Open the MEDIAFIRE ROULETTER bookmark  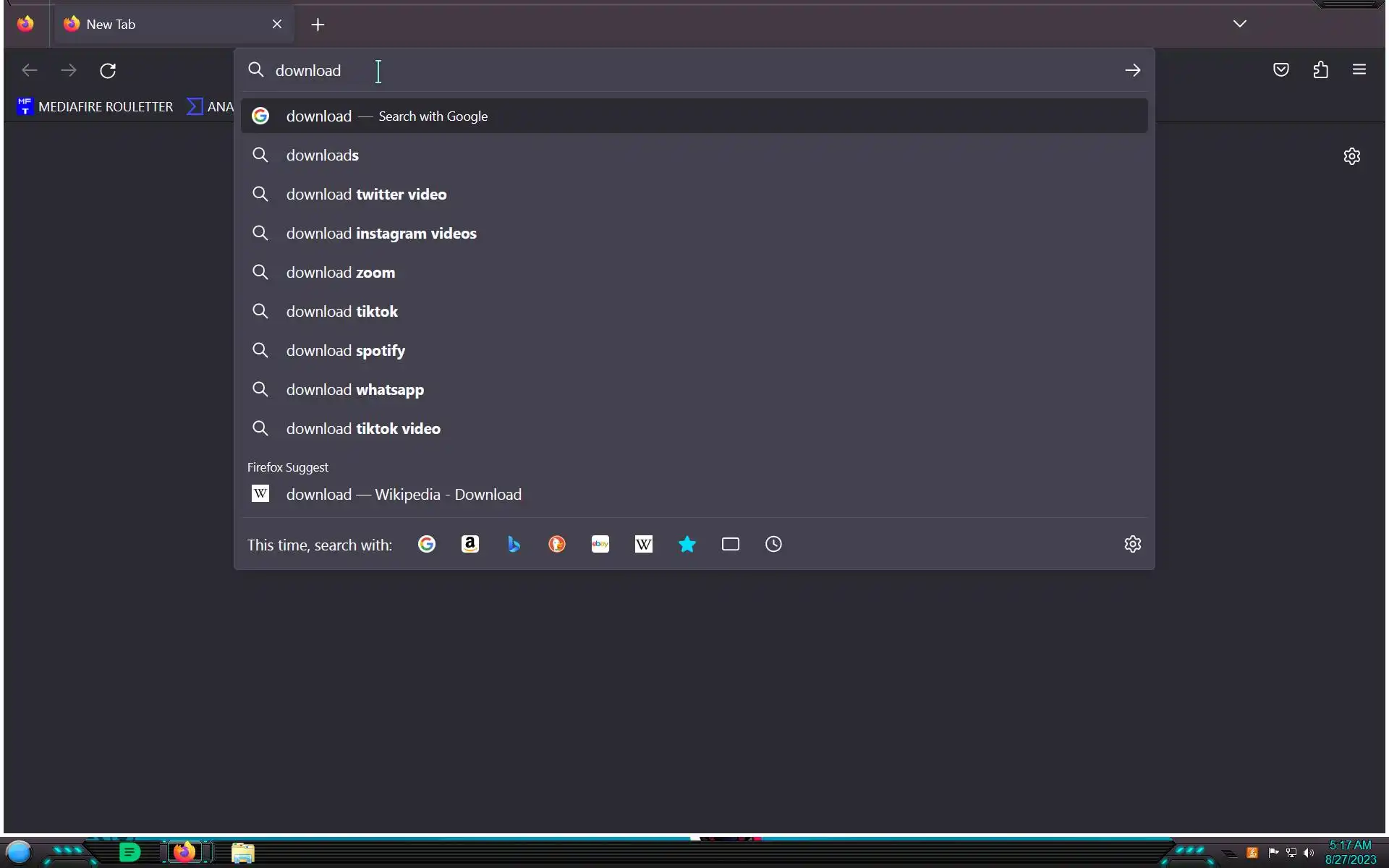click(x=95, y=107)
